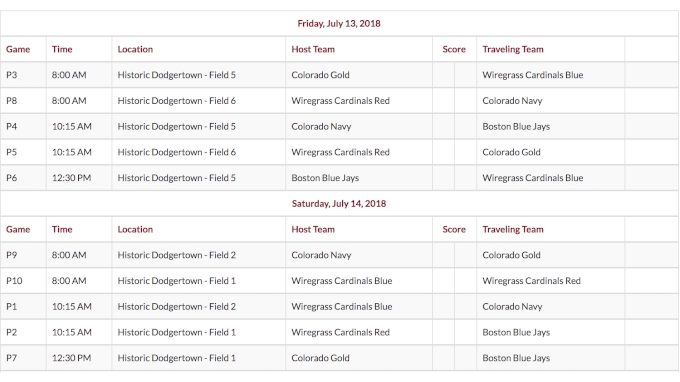Open Wiregrass Cardinals Red host in game P5
The height and width of the screenshot is (382, 680).
tap(340, 152)
